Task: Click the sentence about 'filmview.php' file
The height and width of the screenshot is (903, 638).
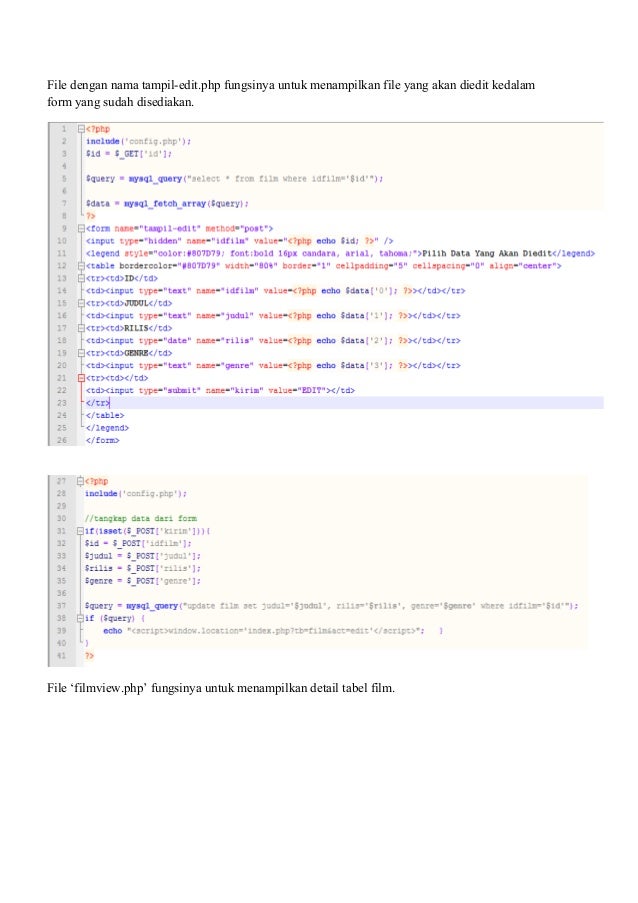Action: coord(221,688)
